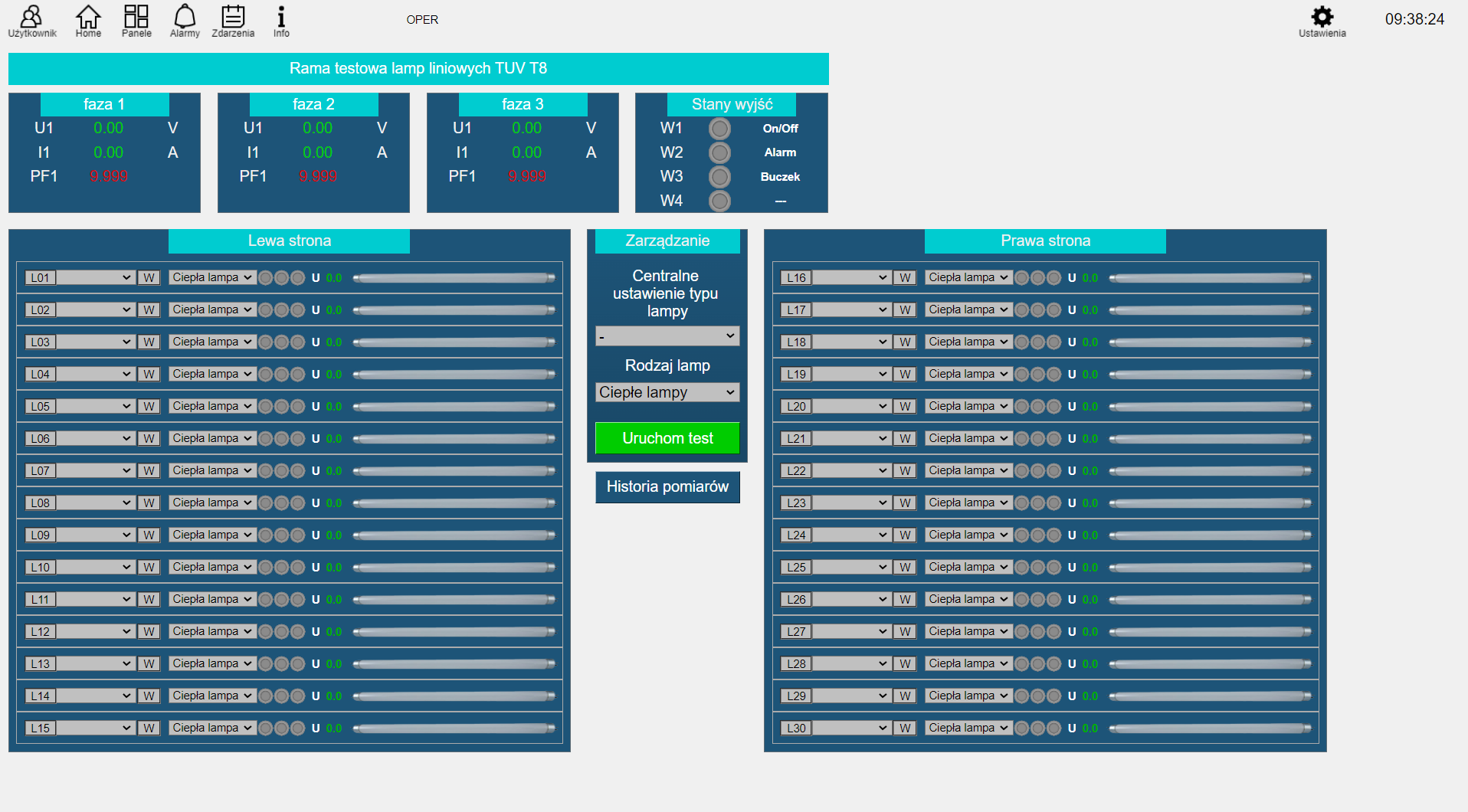Click the L01 lamp tube image
Image resolution: width=1468 pixels, height=812 pixels.
(454, 278)
